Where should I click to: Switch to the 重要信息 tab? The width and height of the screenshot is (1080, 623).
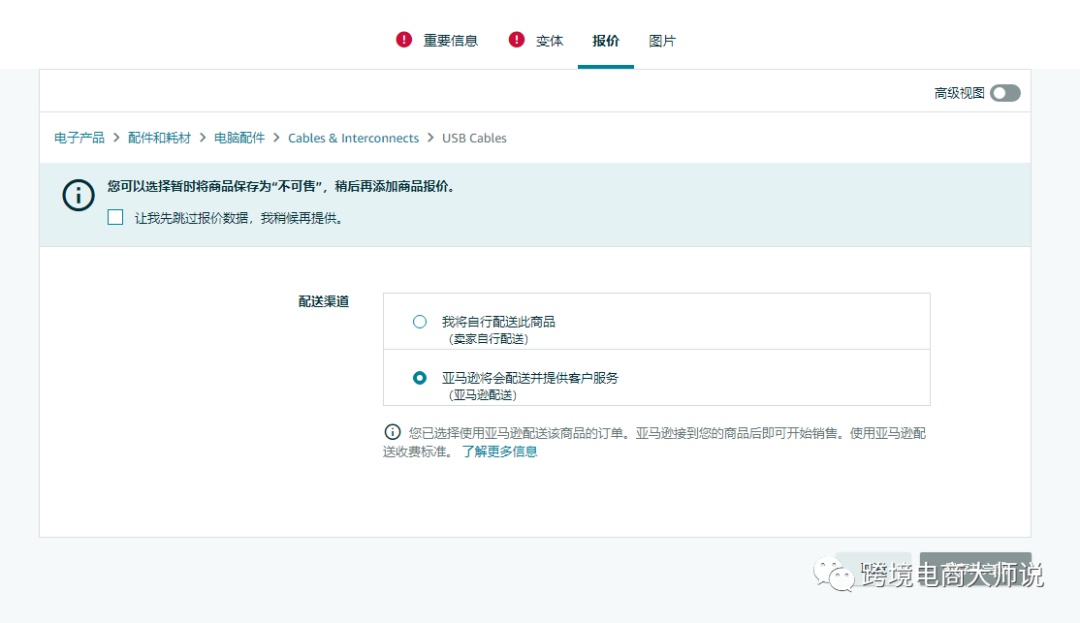[449, 40]
